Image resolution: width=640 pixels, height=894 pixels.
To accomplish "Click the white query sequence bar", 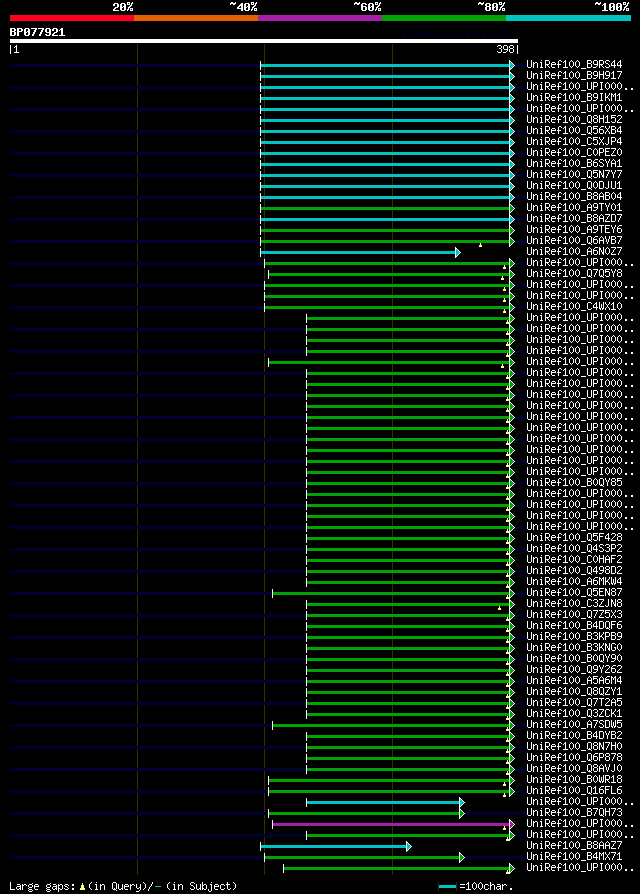I will click(x=264, y=41).
